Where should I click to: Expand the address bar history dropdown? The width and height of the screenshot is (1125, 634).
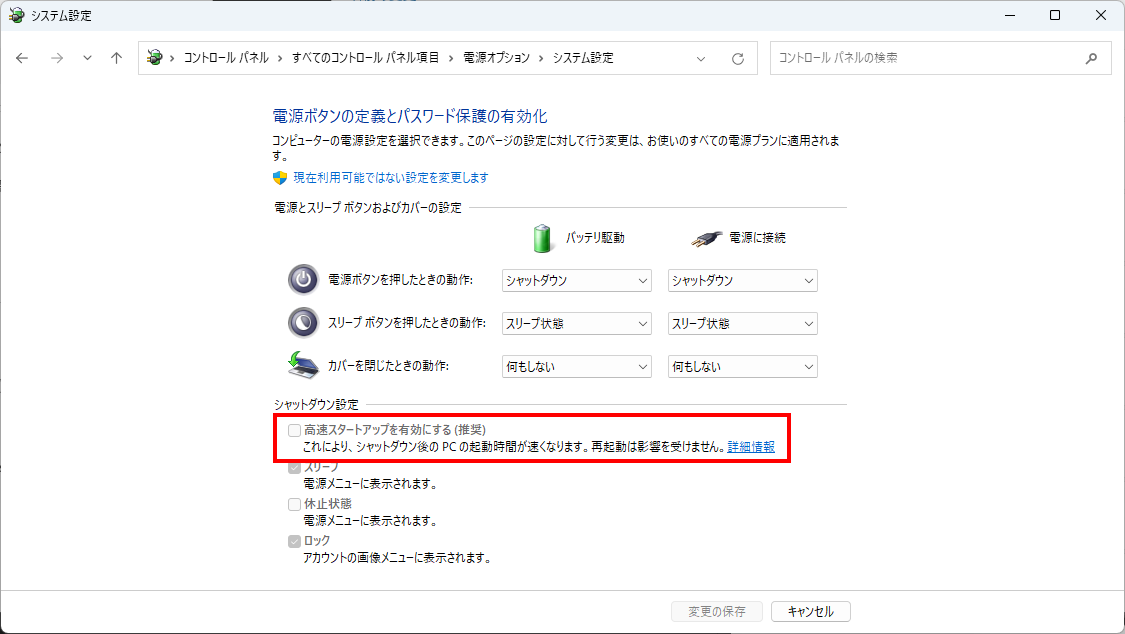(x=701, y=59)
